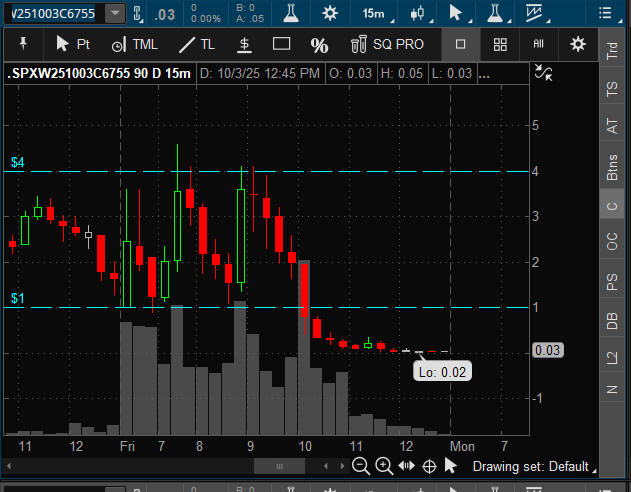Image resolution: width=631 pixels, height=492 pixels.
Task: Select the dollar price level tool
Action: click(244, 44)
